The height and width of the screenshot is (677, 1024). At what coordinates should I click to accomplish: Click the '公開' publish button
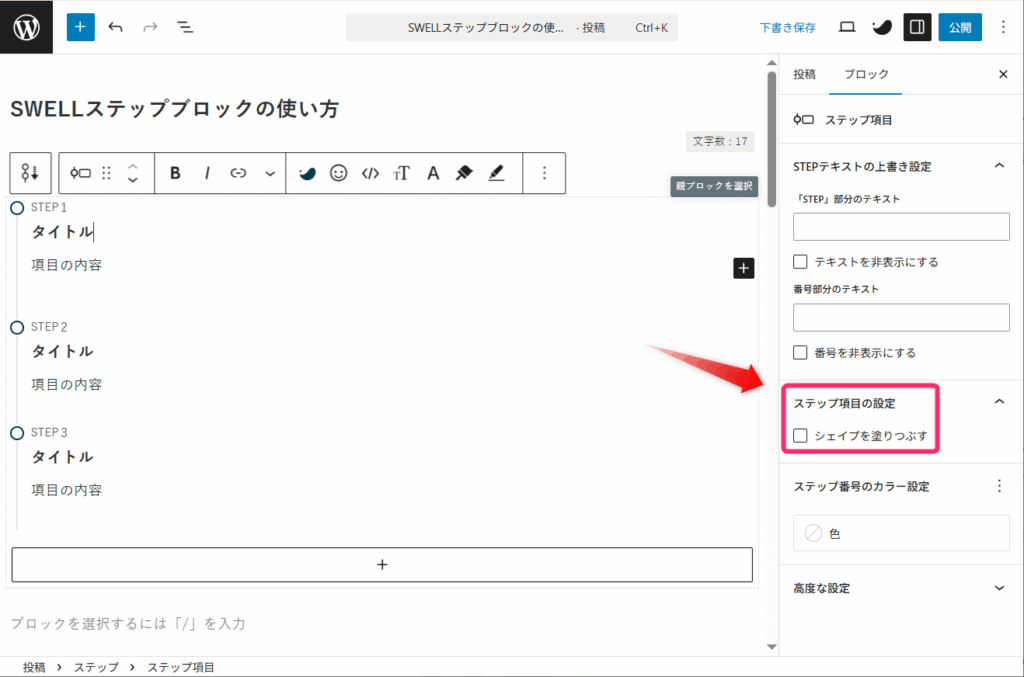[959, 27]
